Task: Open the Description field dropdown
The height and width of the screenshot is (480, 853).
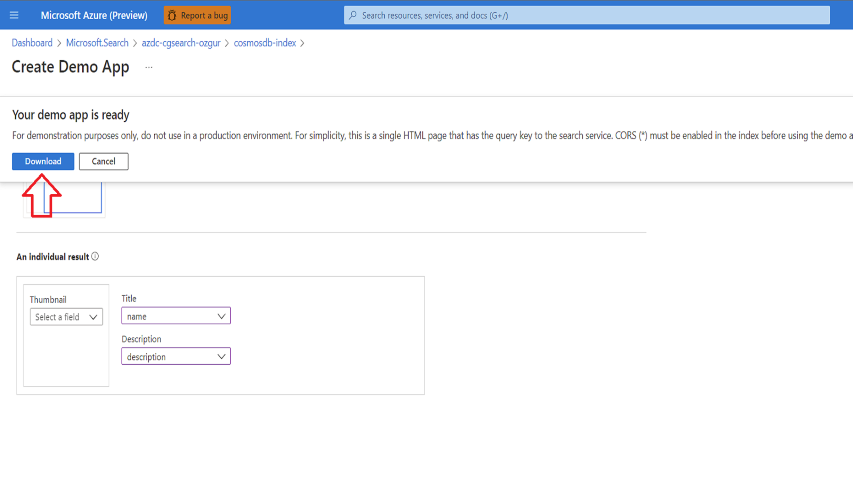Action: point(176,356)
